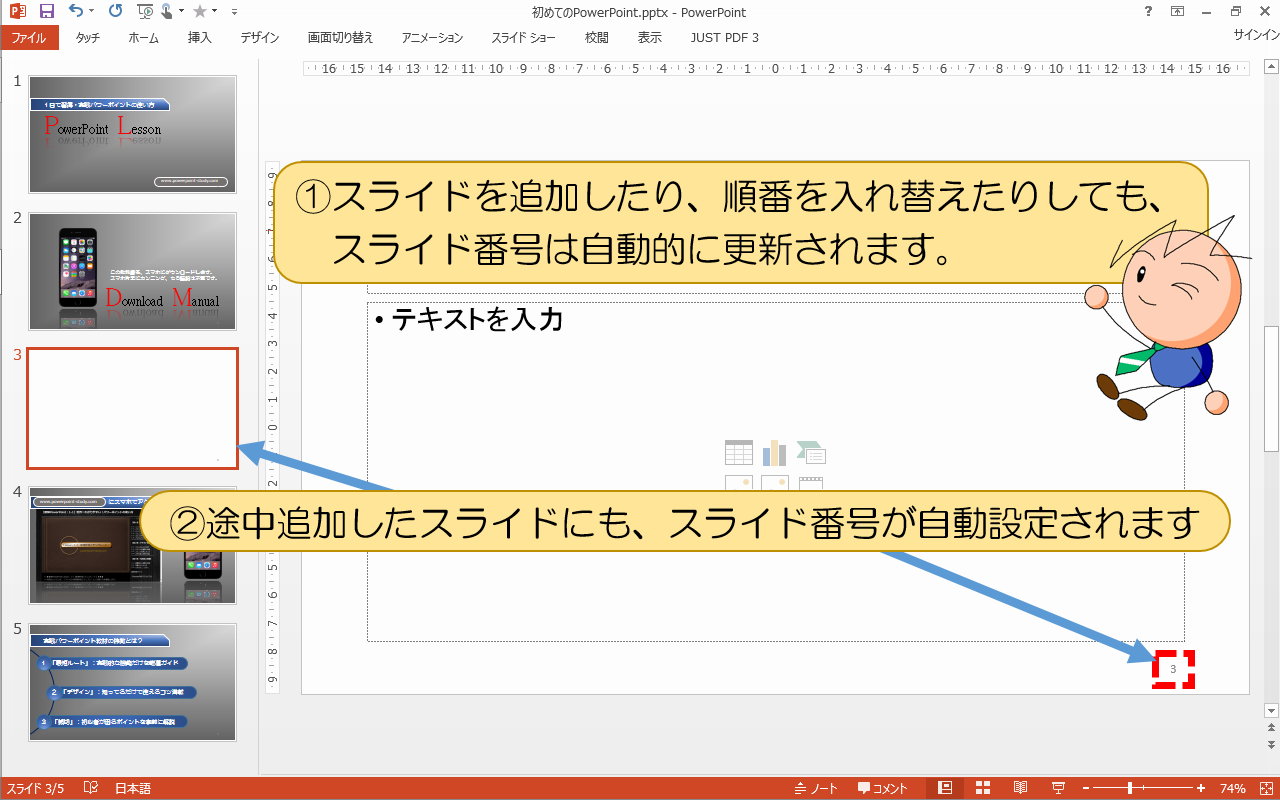1280x800 pixels.
Task: Click the star icon in quick access toolbar
Action: (200, 12)
